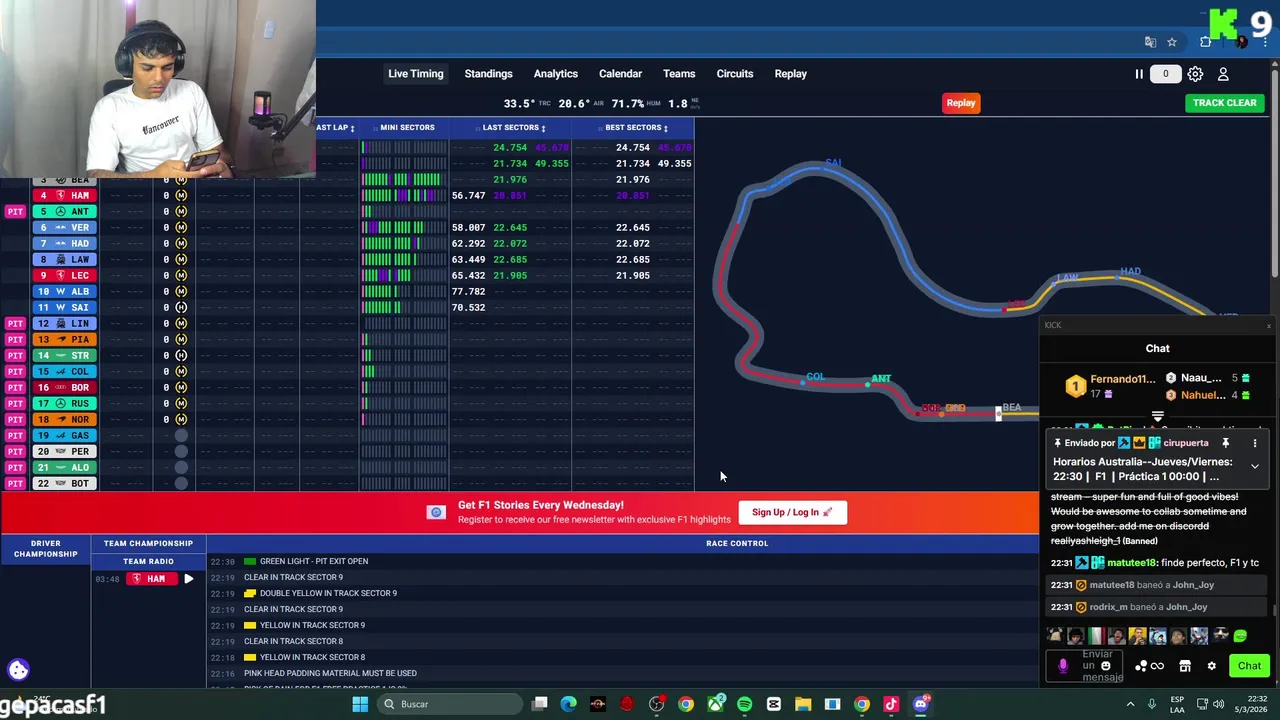Click the delay counter field showing 0
The image size is (1280, 720).
pos(1165,74)
